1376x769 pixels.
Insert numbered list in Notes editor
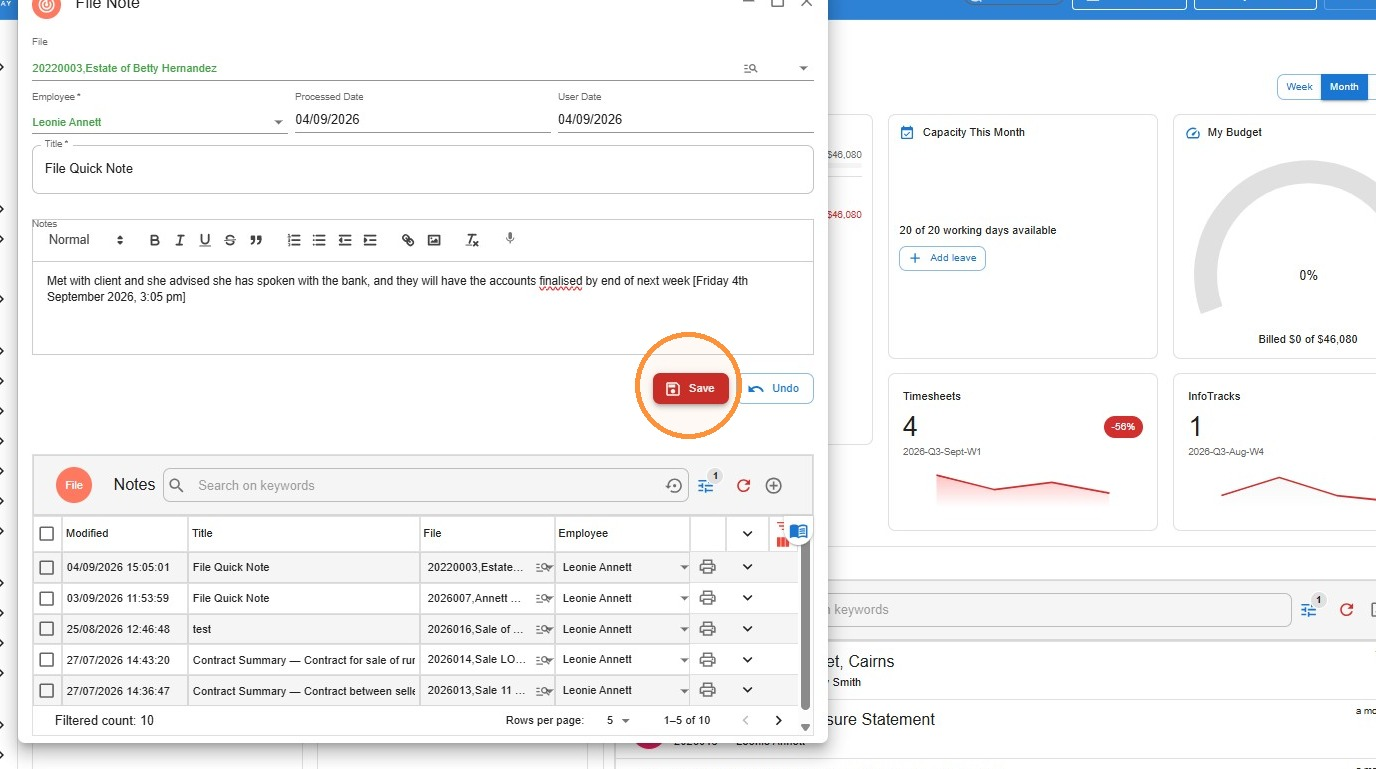[x=294, y=240]
